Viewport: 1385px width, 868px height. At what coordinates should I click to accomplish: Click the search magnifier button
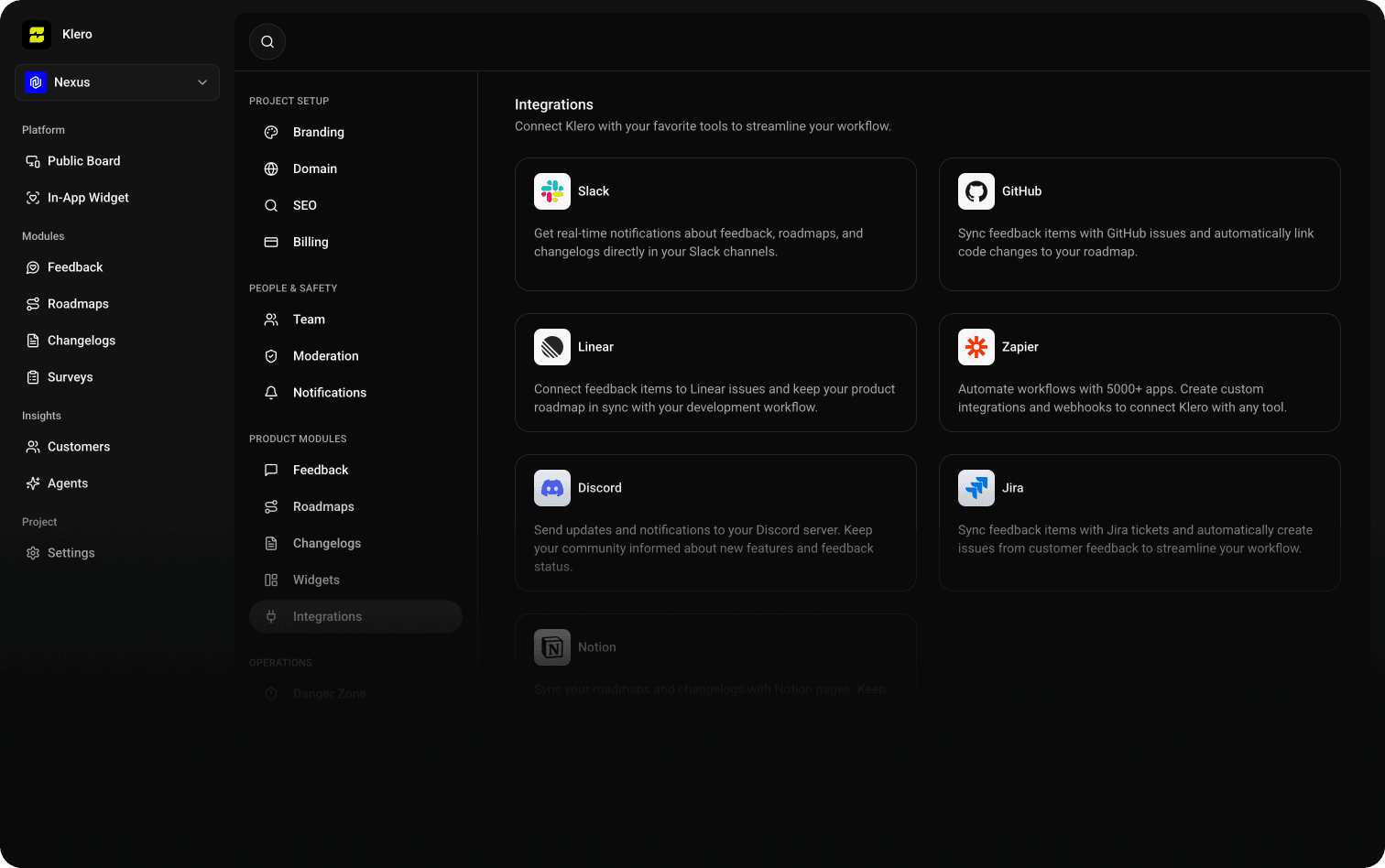267,41
